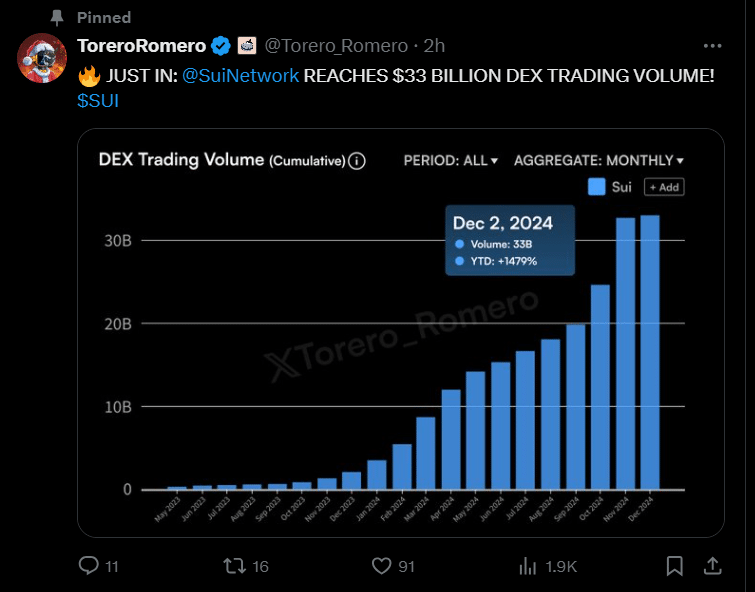Screen dimensions: 755x592
Task: Like the tweet with heart icon
Action: pos(381,566)
